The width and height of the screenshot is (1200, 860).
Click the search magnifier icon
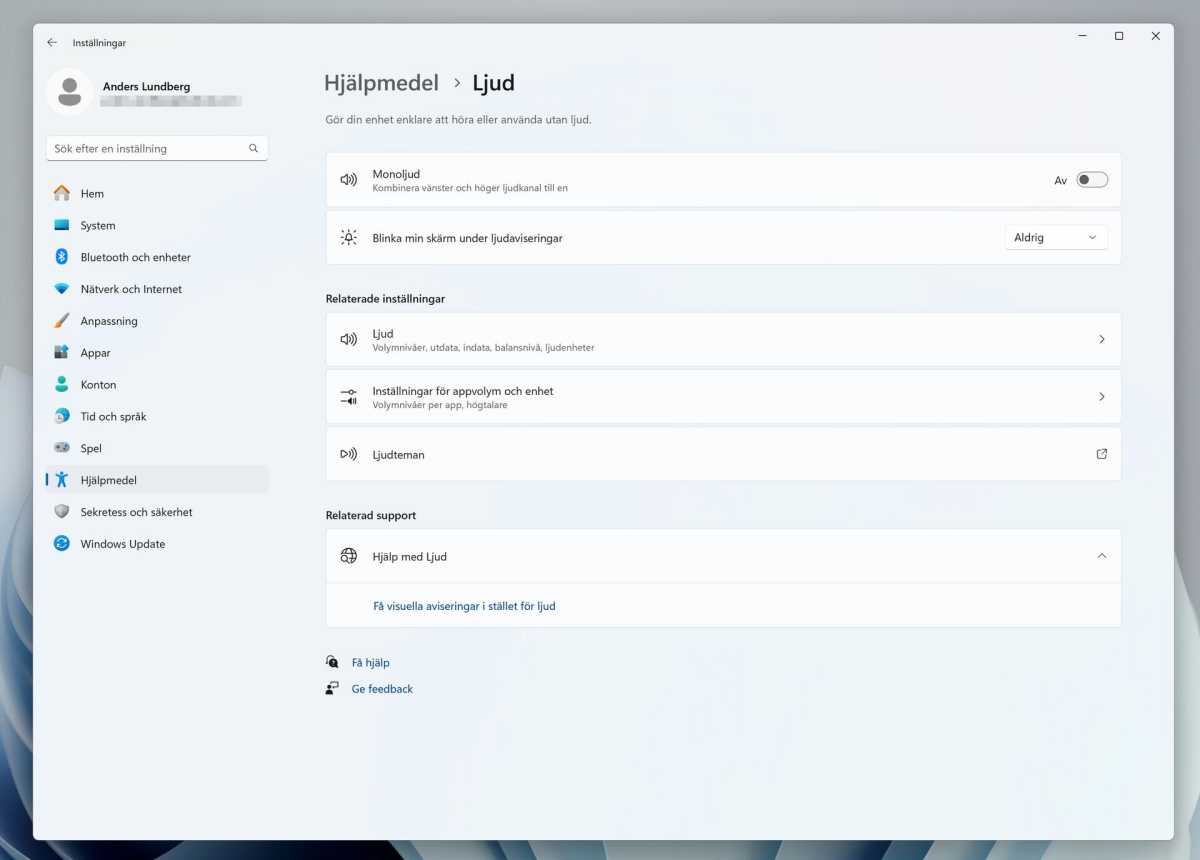[x=253, y=148]
